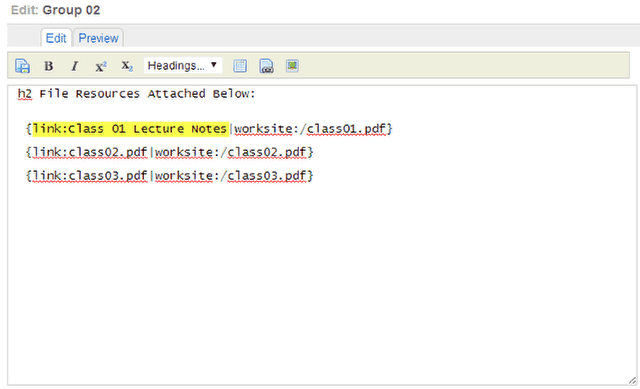Apply bold formatting with B button
The width and height of the screenshot is (640, 389).
coord(49,66)
